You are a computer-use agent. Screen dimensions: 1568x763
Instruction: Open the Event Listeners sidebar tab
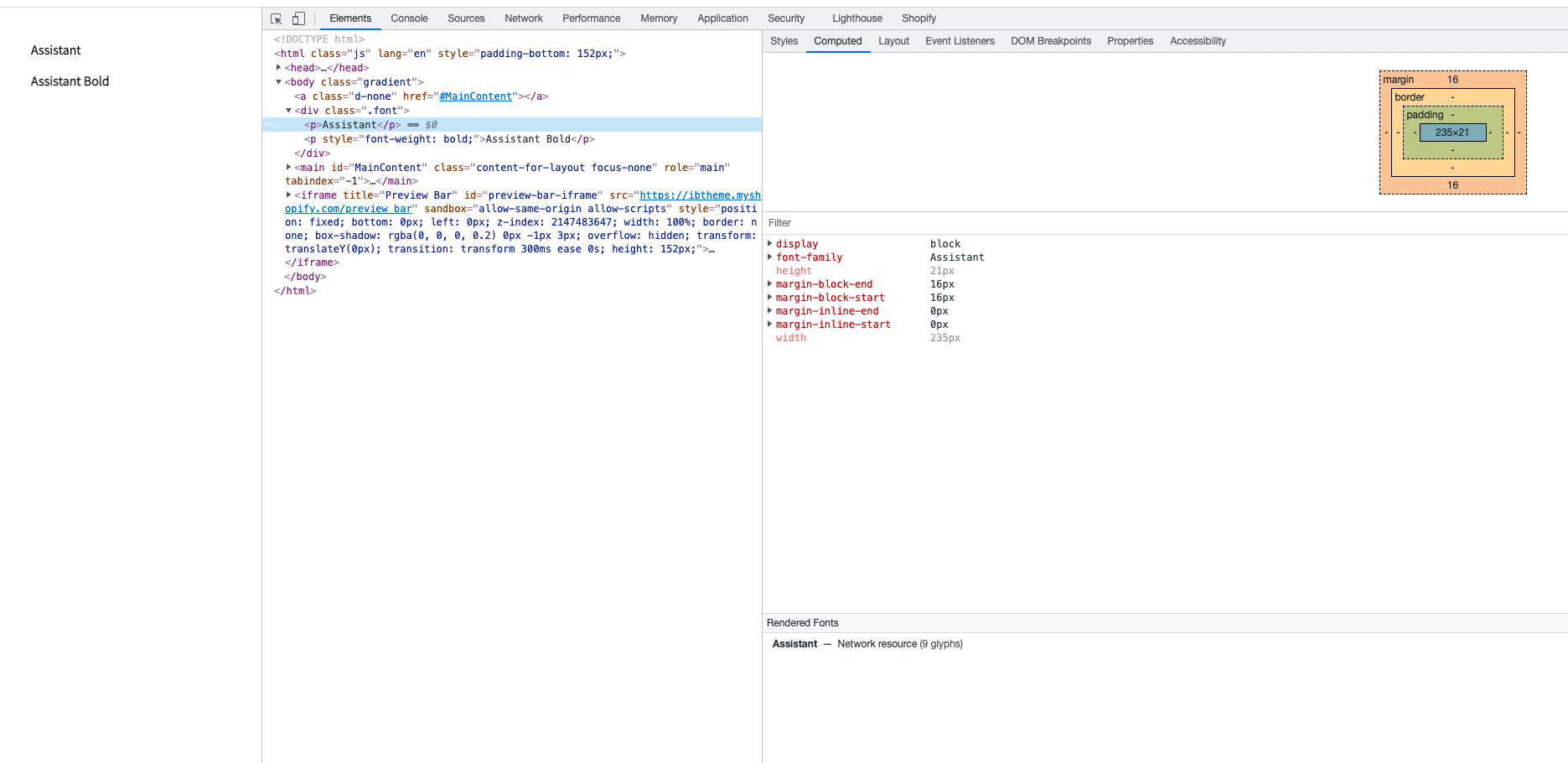tap(960, 41)
